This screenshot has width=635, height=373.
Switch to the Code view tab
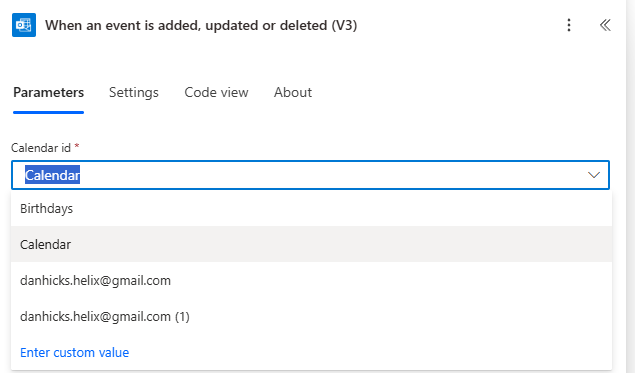tap(216, 92)
